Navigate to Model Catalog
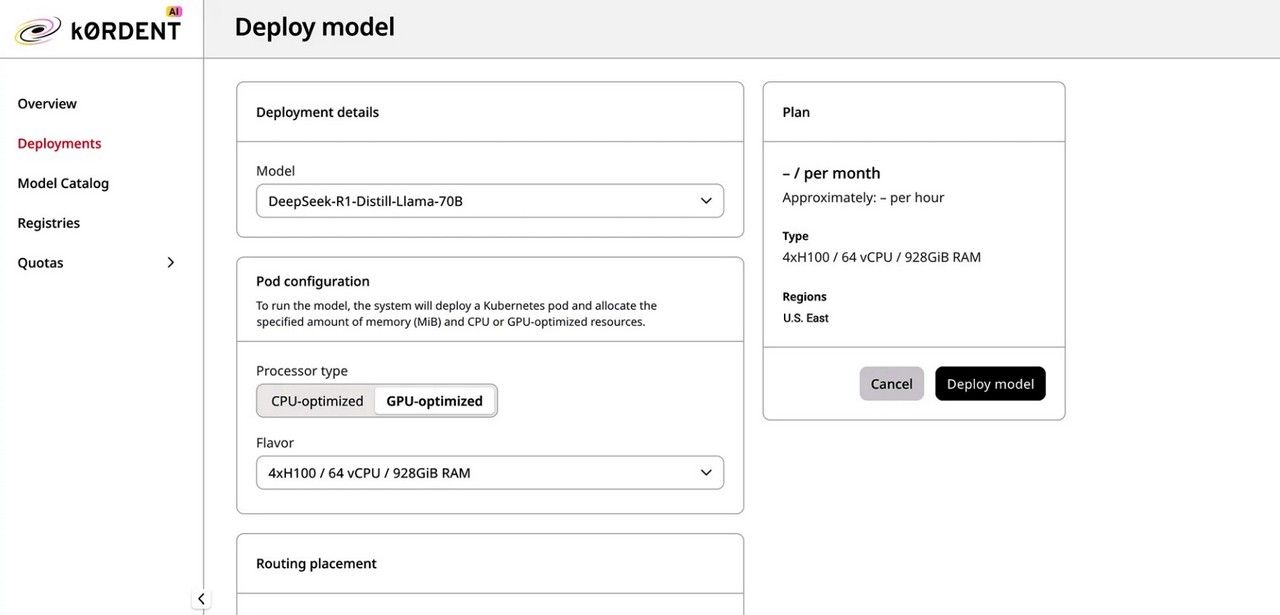This screenshot has width=1280, height=615. pyautogui.click(x=63, y=184)
